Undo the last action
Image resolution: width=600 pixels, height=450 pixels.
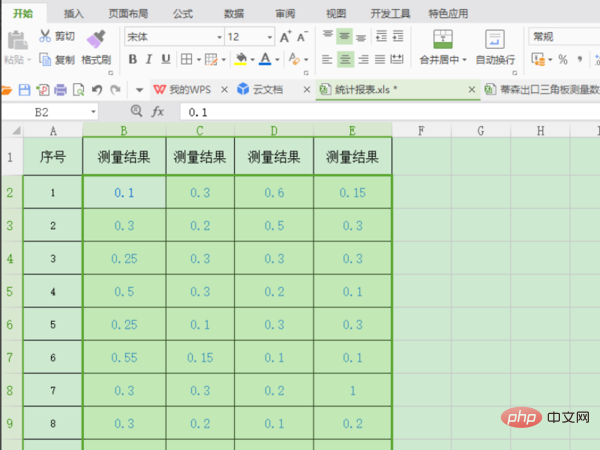pyautogui.click(x=97, y=90)
